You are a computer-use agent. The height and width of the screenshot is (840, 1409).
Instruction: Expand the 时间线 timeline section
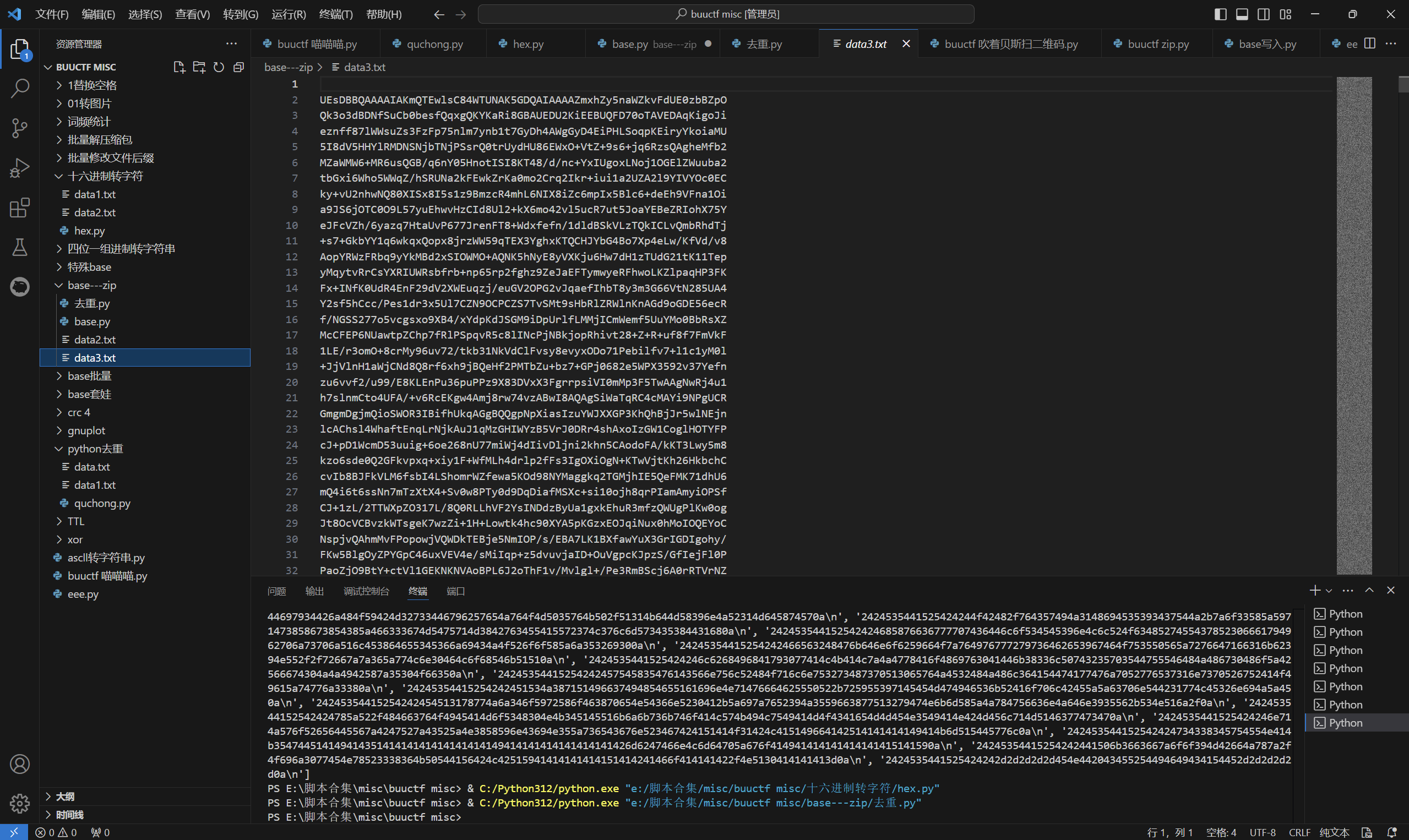(145, 815)
